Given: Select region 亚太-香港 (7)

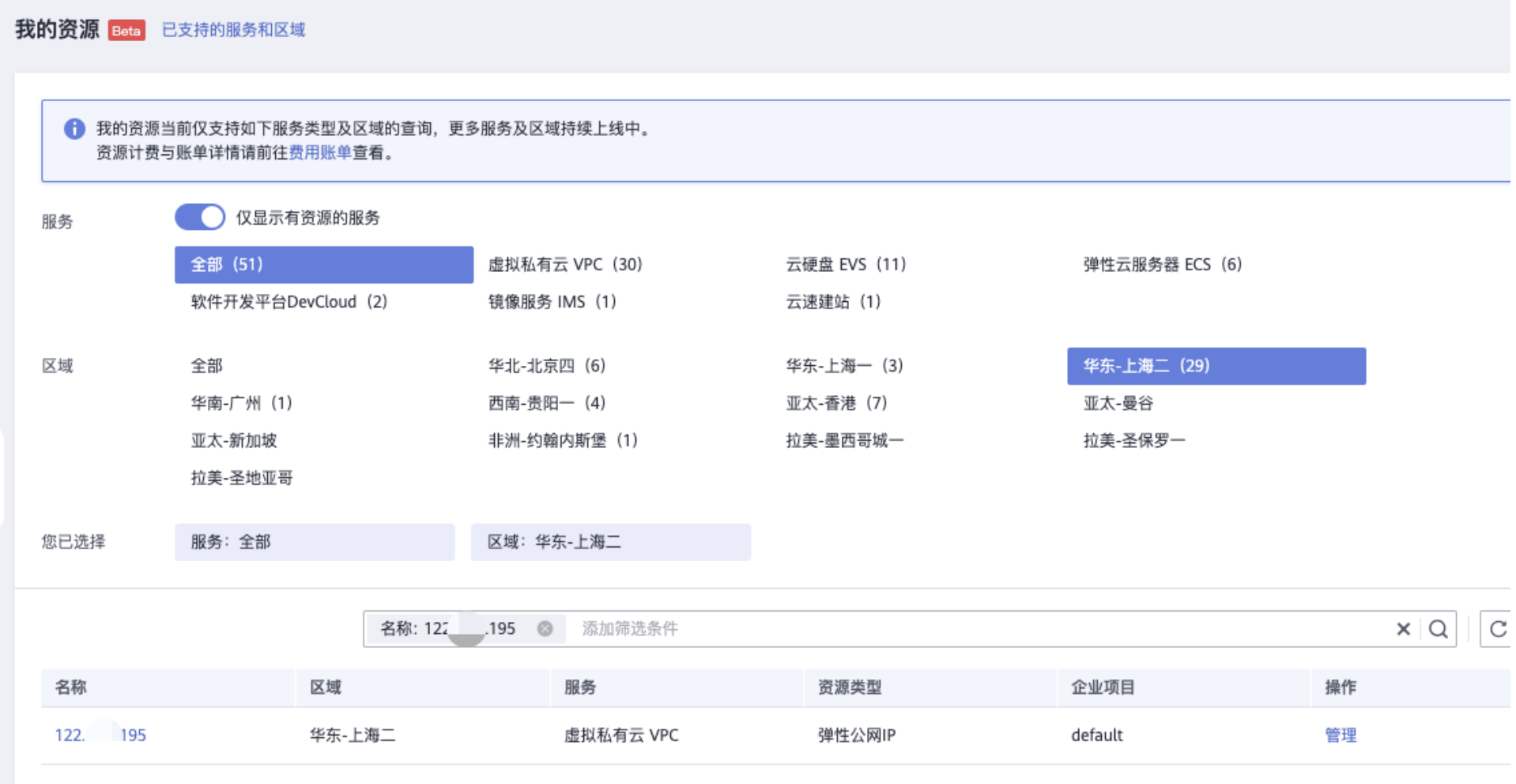Looking at the screenshot, I should coord(836,403).
